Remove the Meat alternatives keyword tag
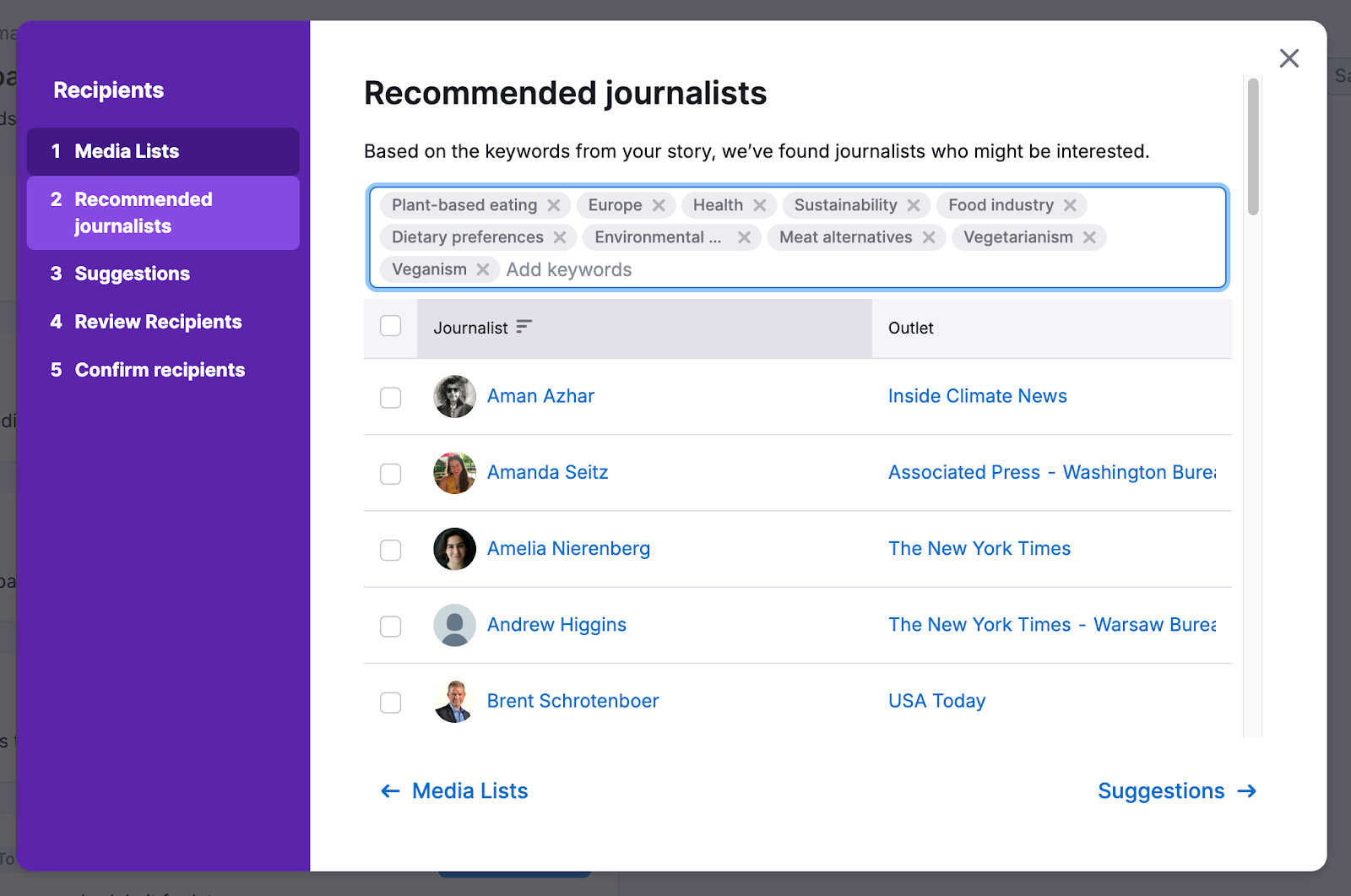Screen dimensions: 1351x896 (929, 237)
